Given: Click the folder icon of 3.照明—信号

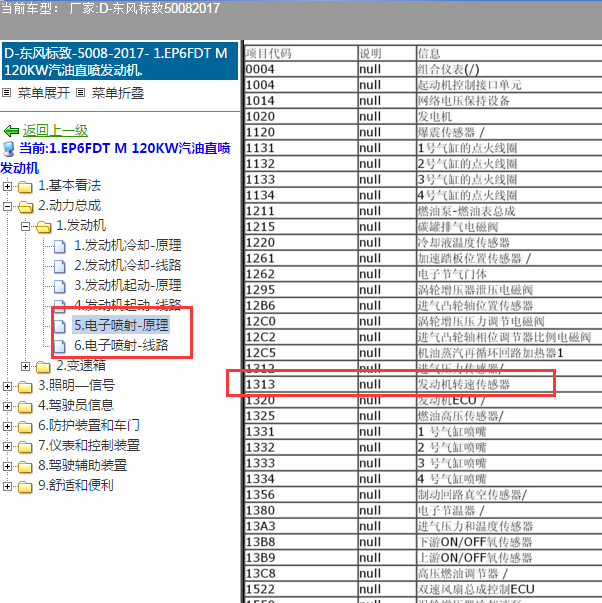Looking at the screenshot, I should coord(25,386).
